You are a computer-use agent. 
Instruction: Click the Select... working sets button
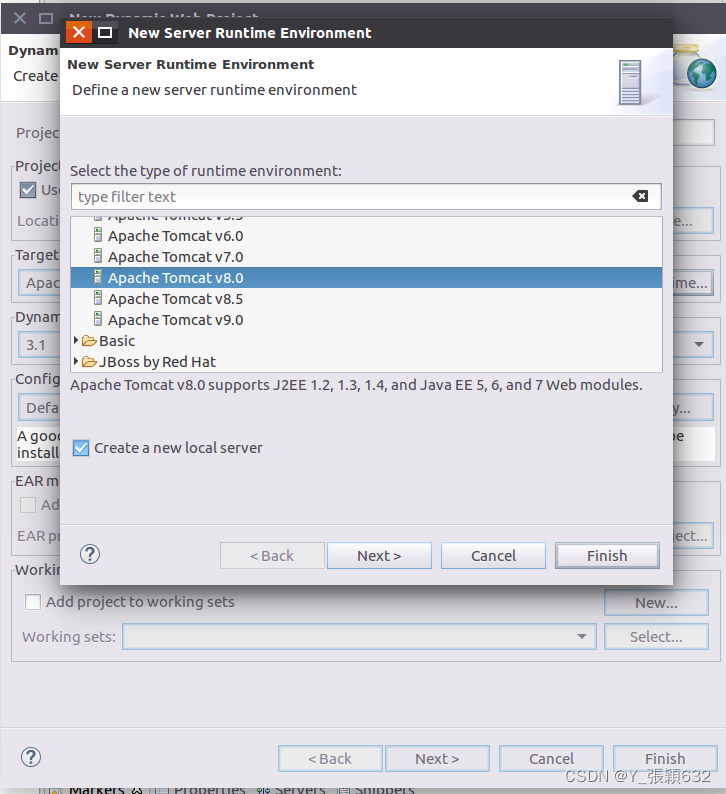click(656, 637)
